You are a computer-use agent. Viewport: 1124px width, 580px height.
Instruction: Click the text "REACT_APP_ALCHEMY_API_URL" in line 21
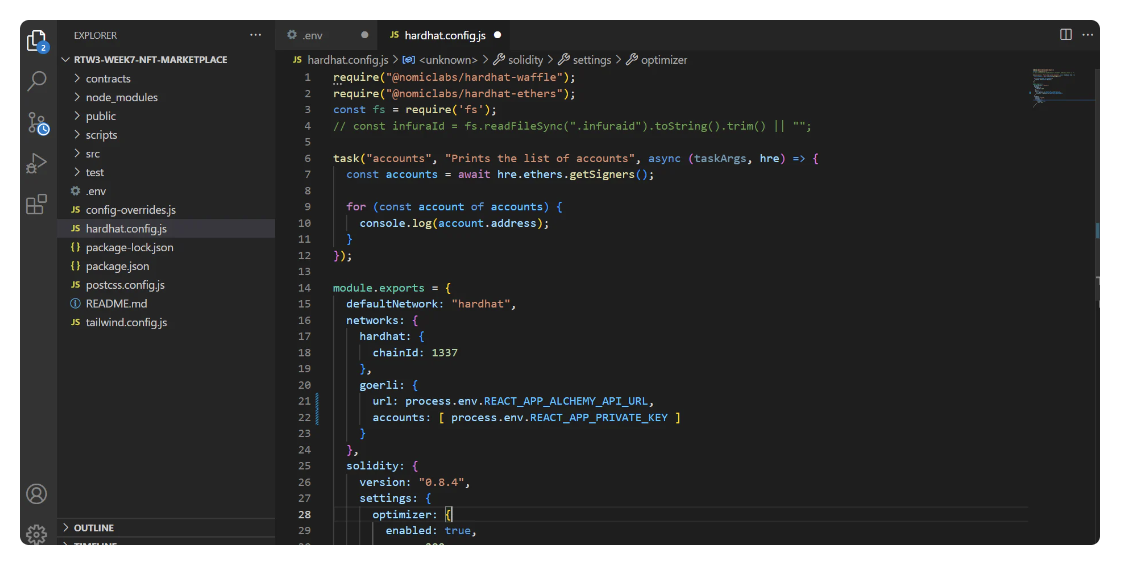(566, 401)
